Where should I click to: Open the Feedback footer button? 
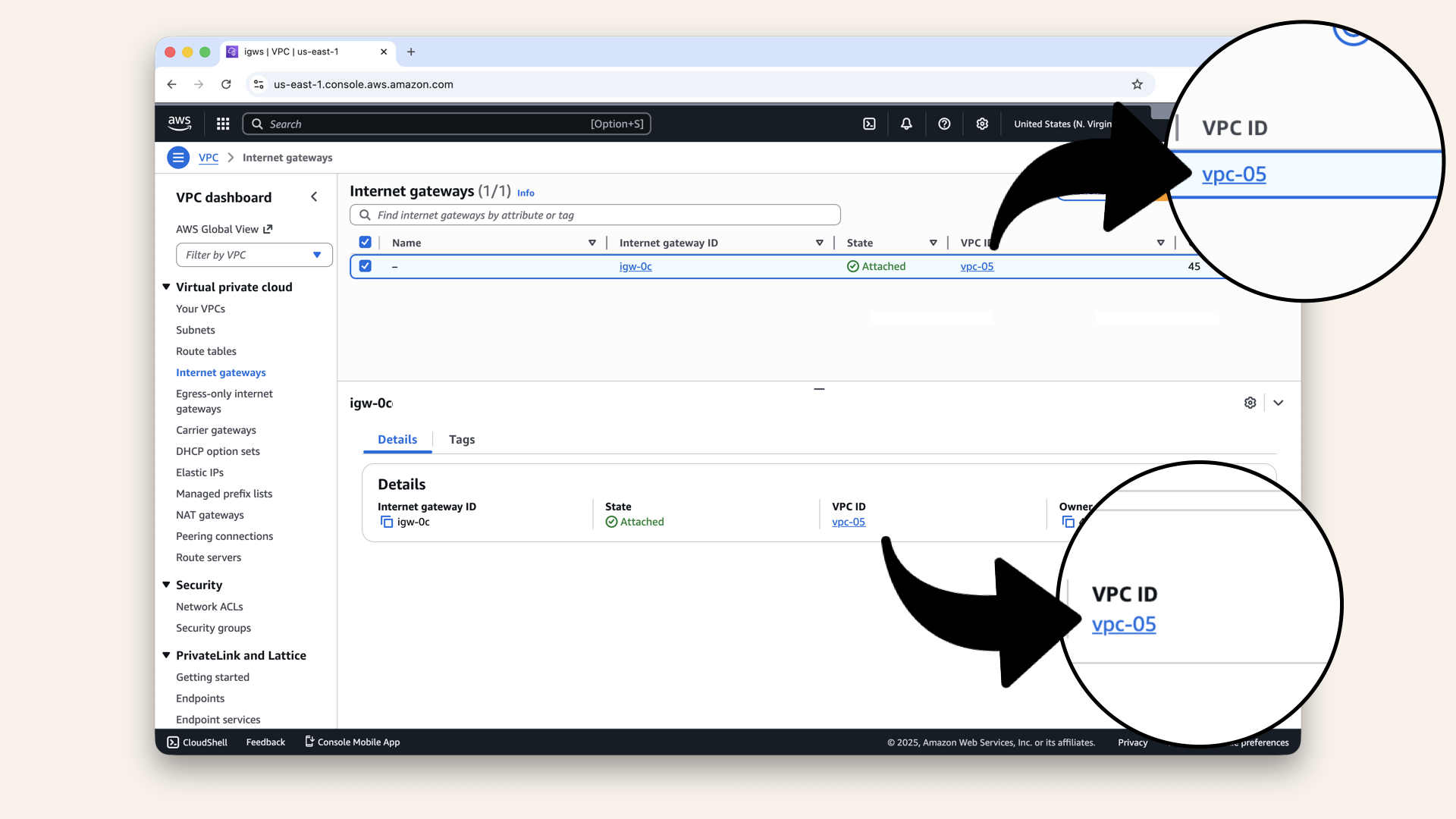click(x=265, y=742)
